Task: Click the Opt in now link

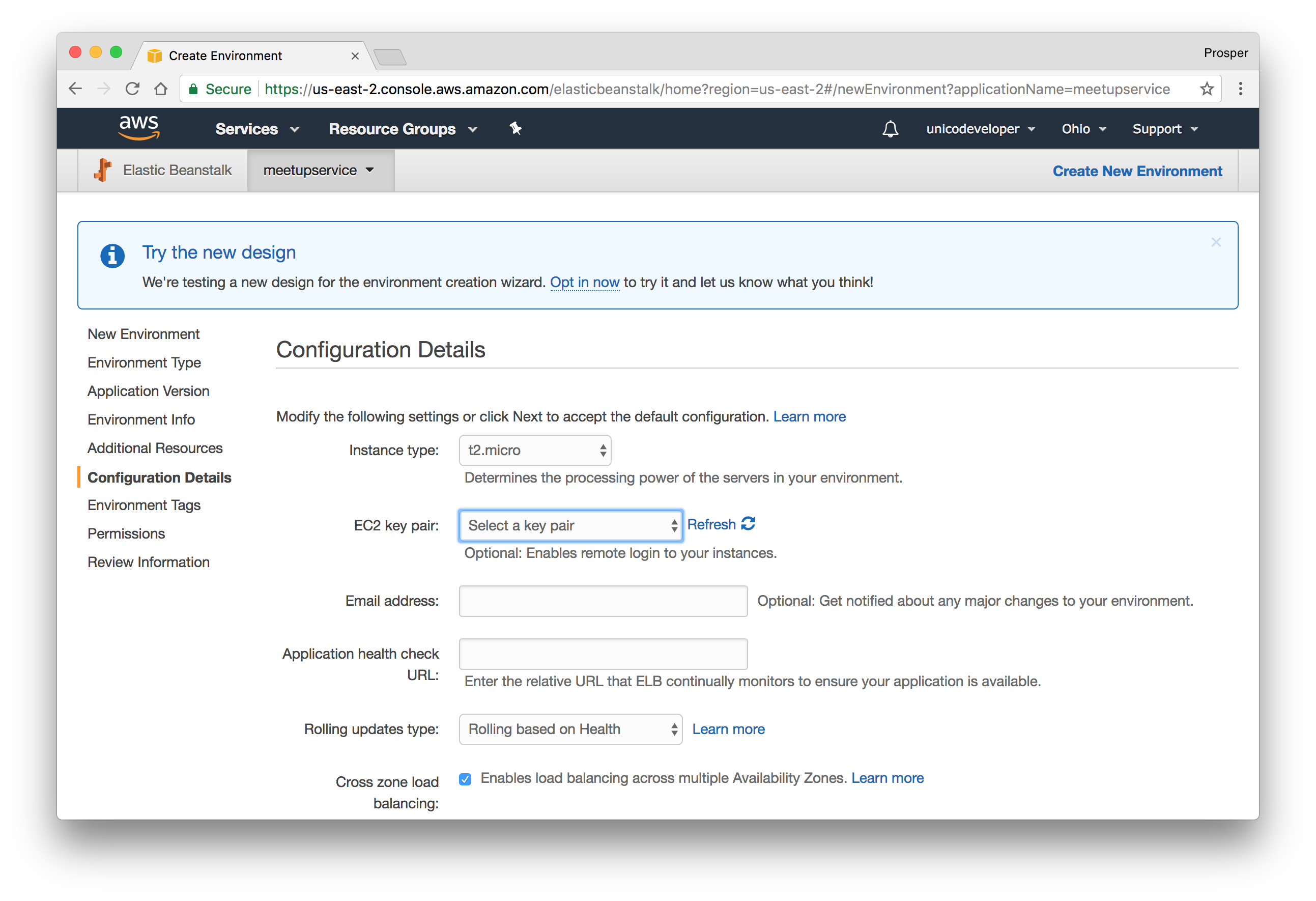Action: pyautogui.click(x=584, y=282)
